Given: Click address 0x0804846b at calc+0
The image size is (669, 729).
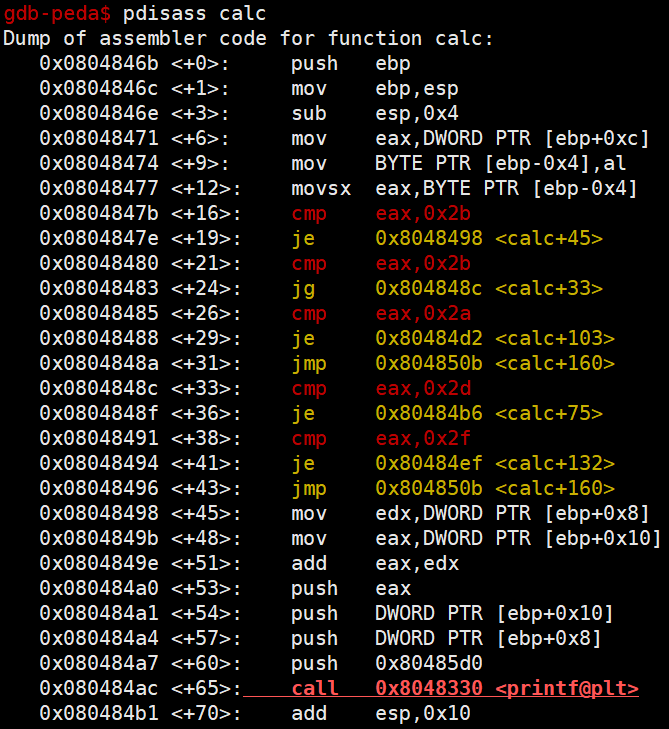Looking at the screenshot, I should click(x=99, y=63).
